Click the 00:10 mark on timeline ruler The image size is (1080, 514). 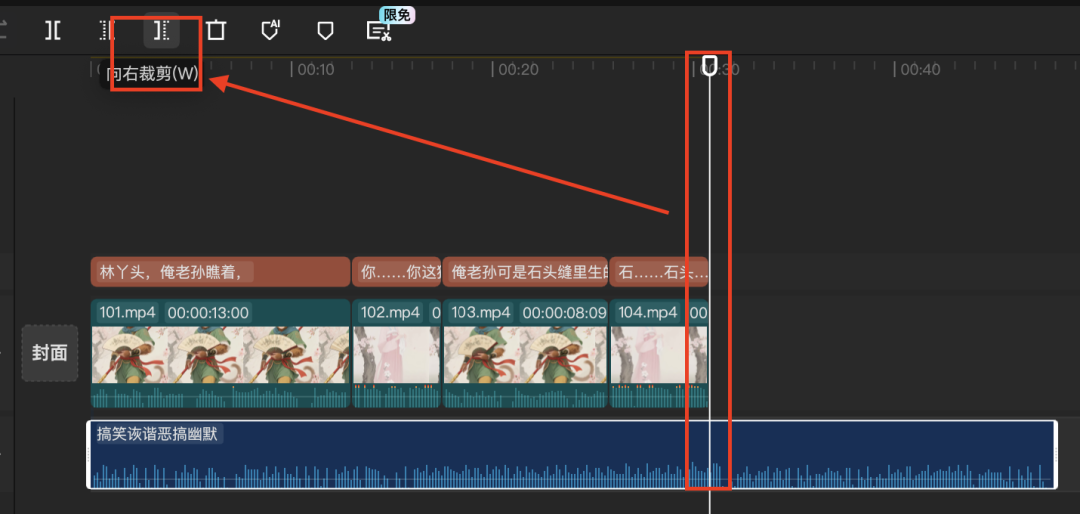313,70
